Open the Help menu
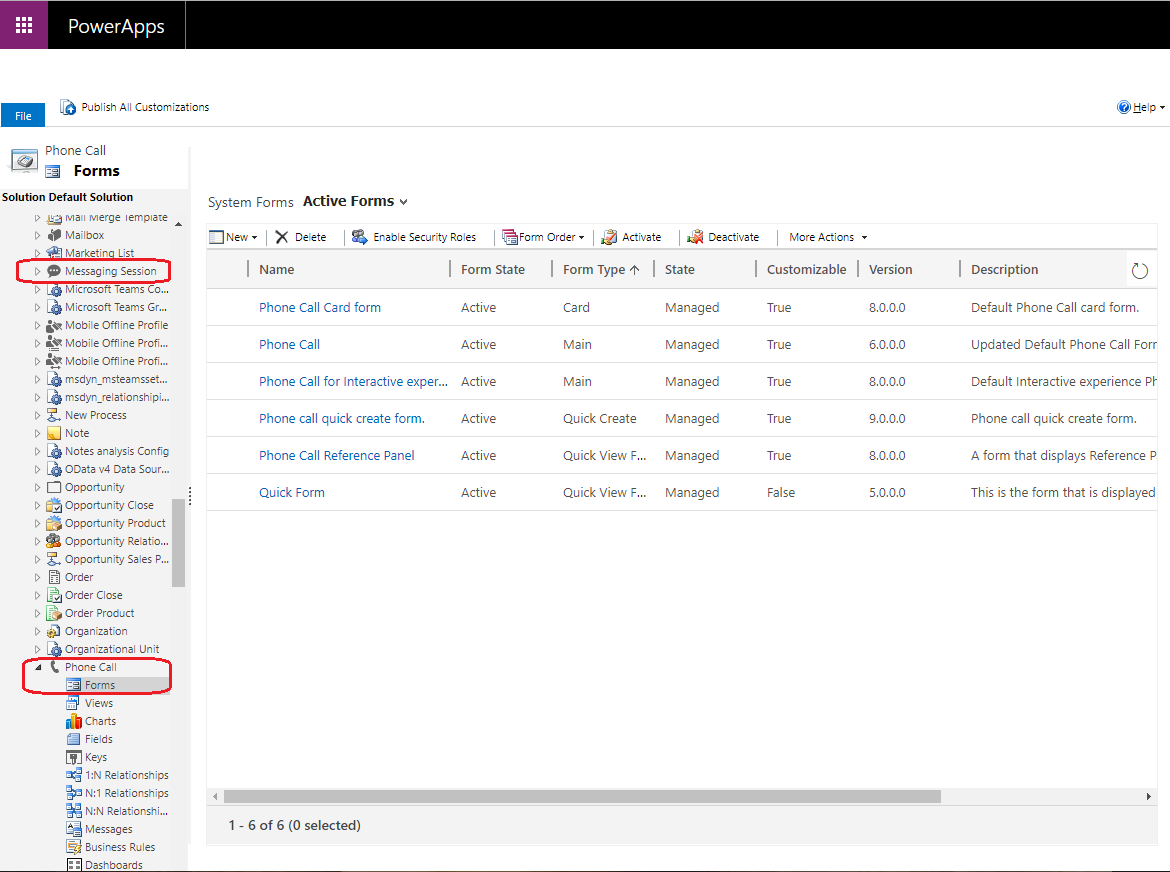The width and height of the screenshot is (1170, 872). pyautogui.click(x=1140, y=107)
